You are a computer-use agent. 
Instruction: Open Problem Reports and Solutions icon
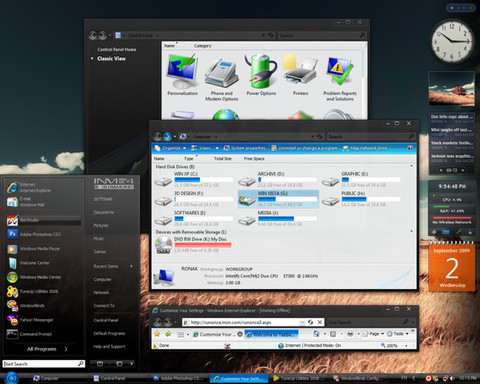[x=340, y=79]
